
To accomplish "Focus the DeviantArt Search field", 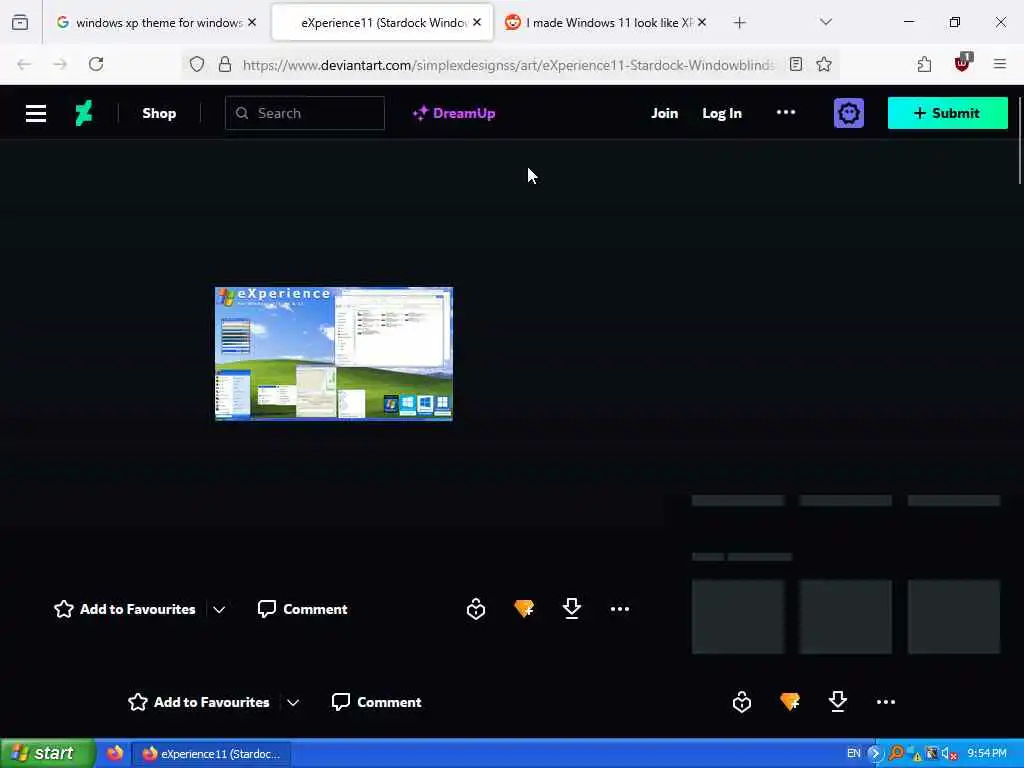I will click(304, 113).
